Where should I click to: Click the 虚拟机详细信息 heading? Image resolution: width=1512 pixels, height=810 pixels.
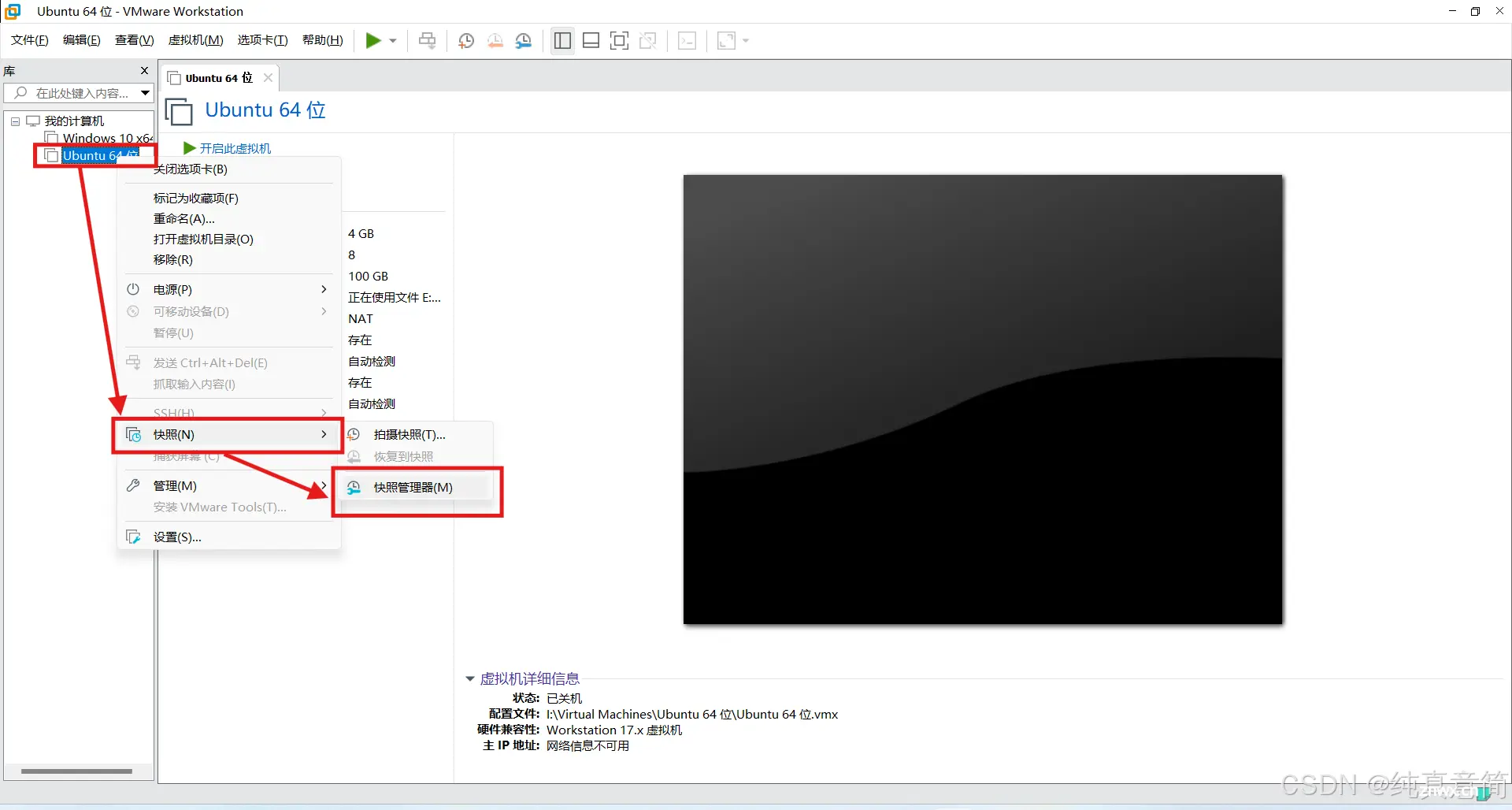pos(530,678)
